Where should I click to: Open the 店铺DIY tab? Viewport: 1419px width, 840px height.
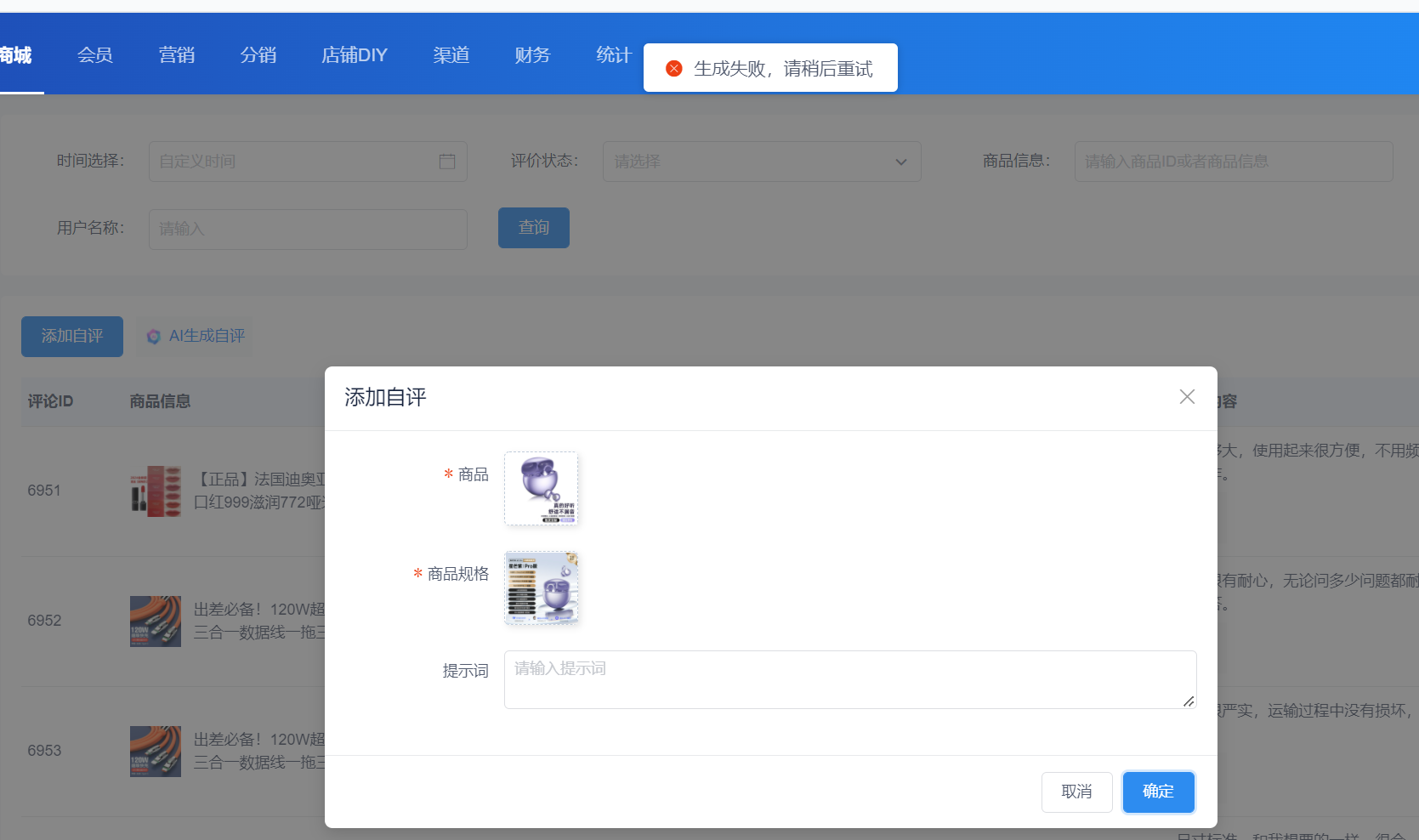coord(355,55)
